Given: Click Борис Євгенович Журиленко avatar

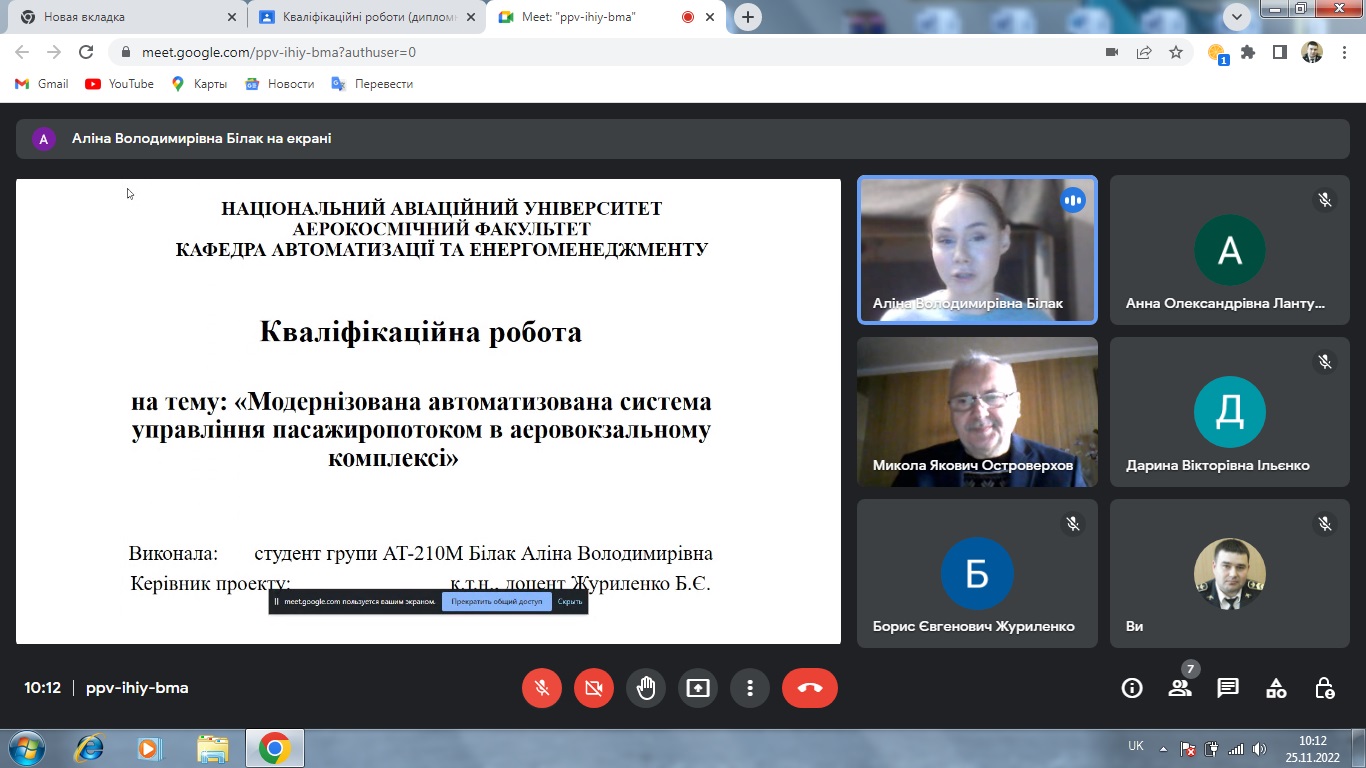Looking at the screenshot, I should (x=977, y=574).
